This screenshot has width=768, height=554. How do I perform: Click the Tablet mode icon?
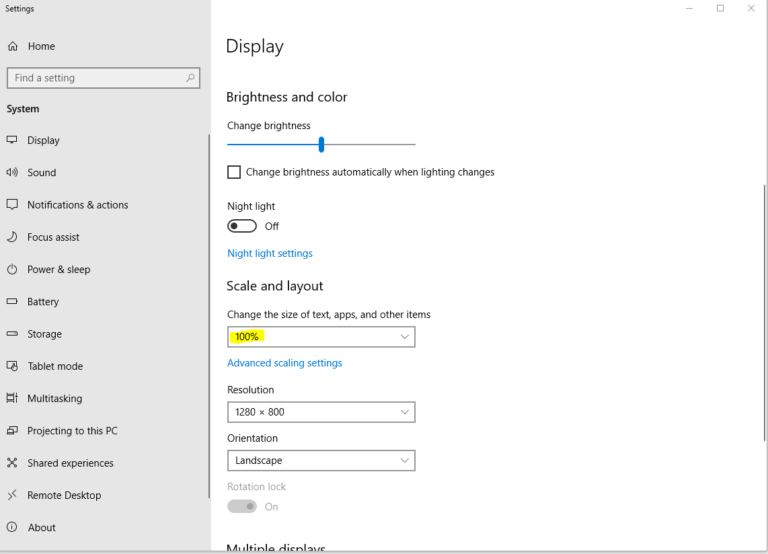12,366
